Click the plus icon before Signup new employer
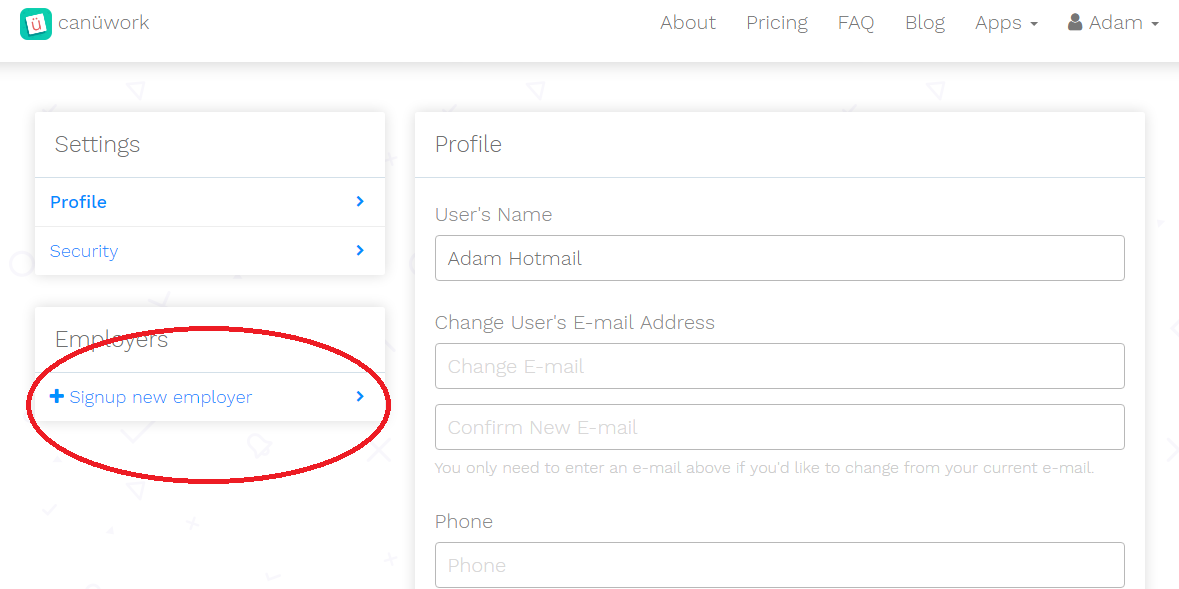Screen dimensions: 1179x589 56,396
